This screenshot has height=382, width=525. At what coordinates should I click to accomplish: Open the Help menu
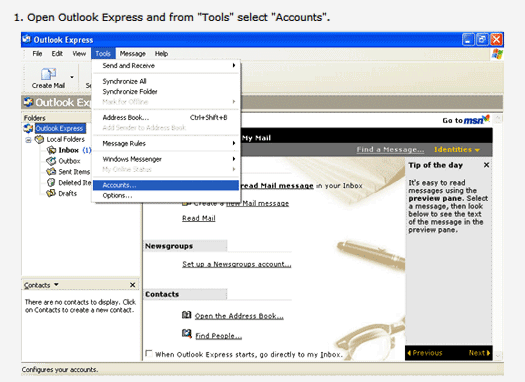pos(161,54)
